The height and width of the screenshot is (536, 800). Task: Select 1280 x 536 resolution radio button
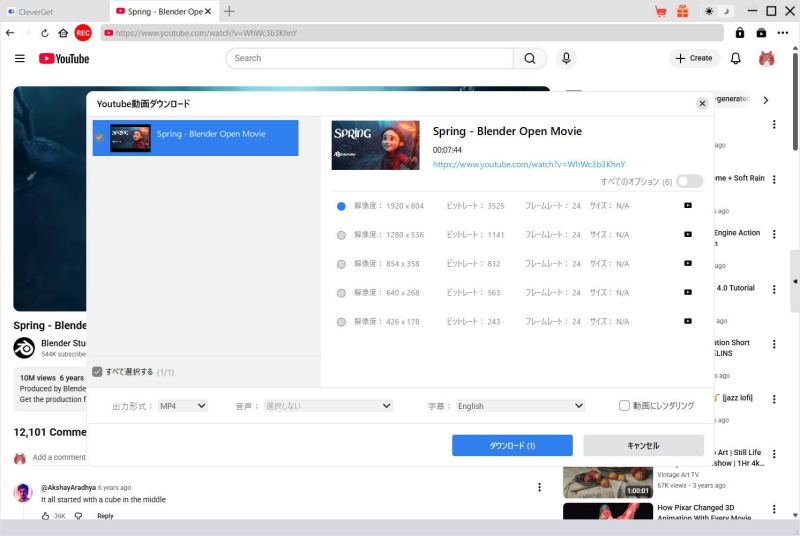pos(341,235)
